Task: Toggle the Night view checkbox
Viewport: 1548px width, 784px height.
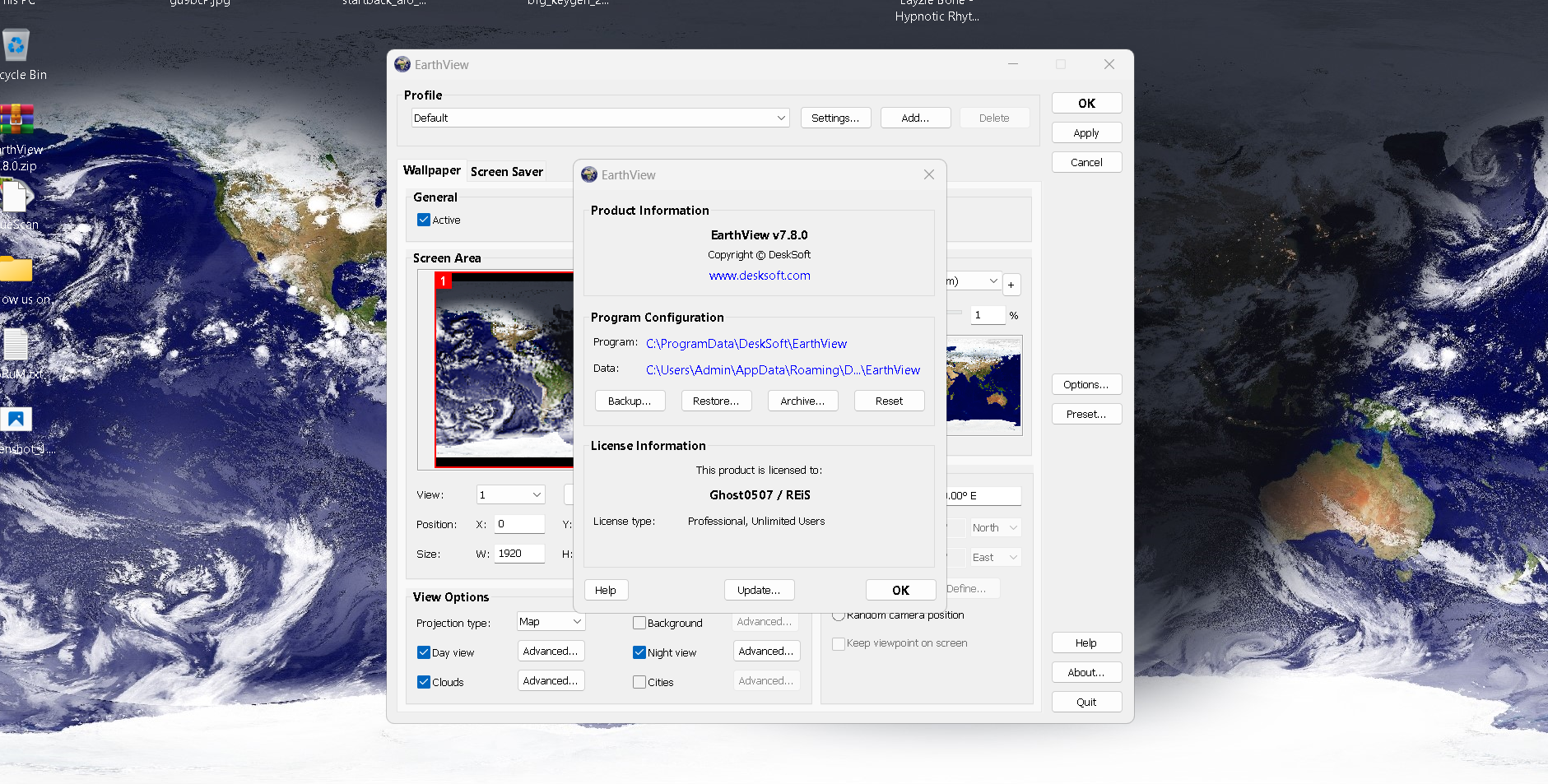Action: (639, 652)
